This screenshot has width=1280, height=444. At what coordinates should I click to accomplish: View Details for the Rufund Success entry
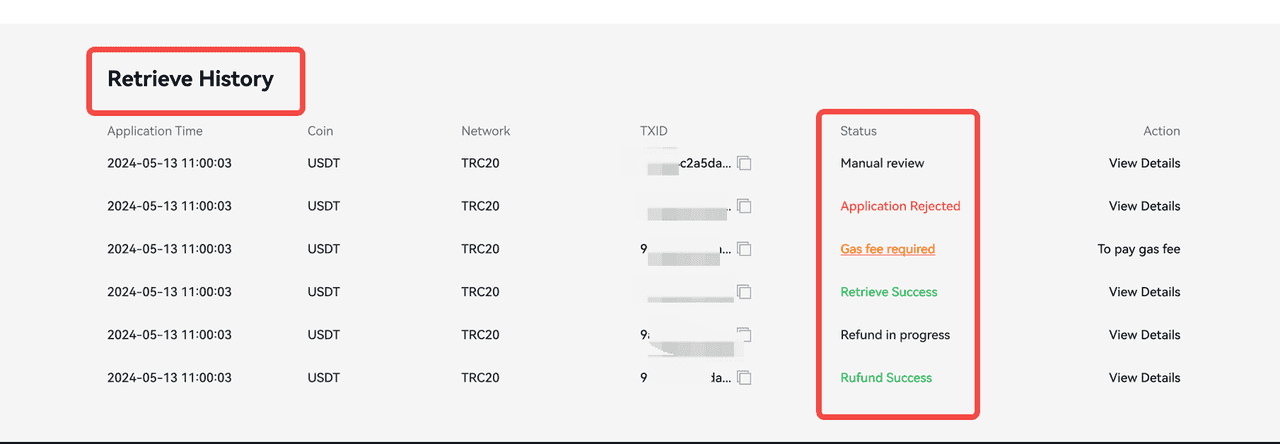point(1144,378)
